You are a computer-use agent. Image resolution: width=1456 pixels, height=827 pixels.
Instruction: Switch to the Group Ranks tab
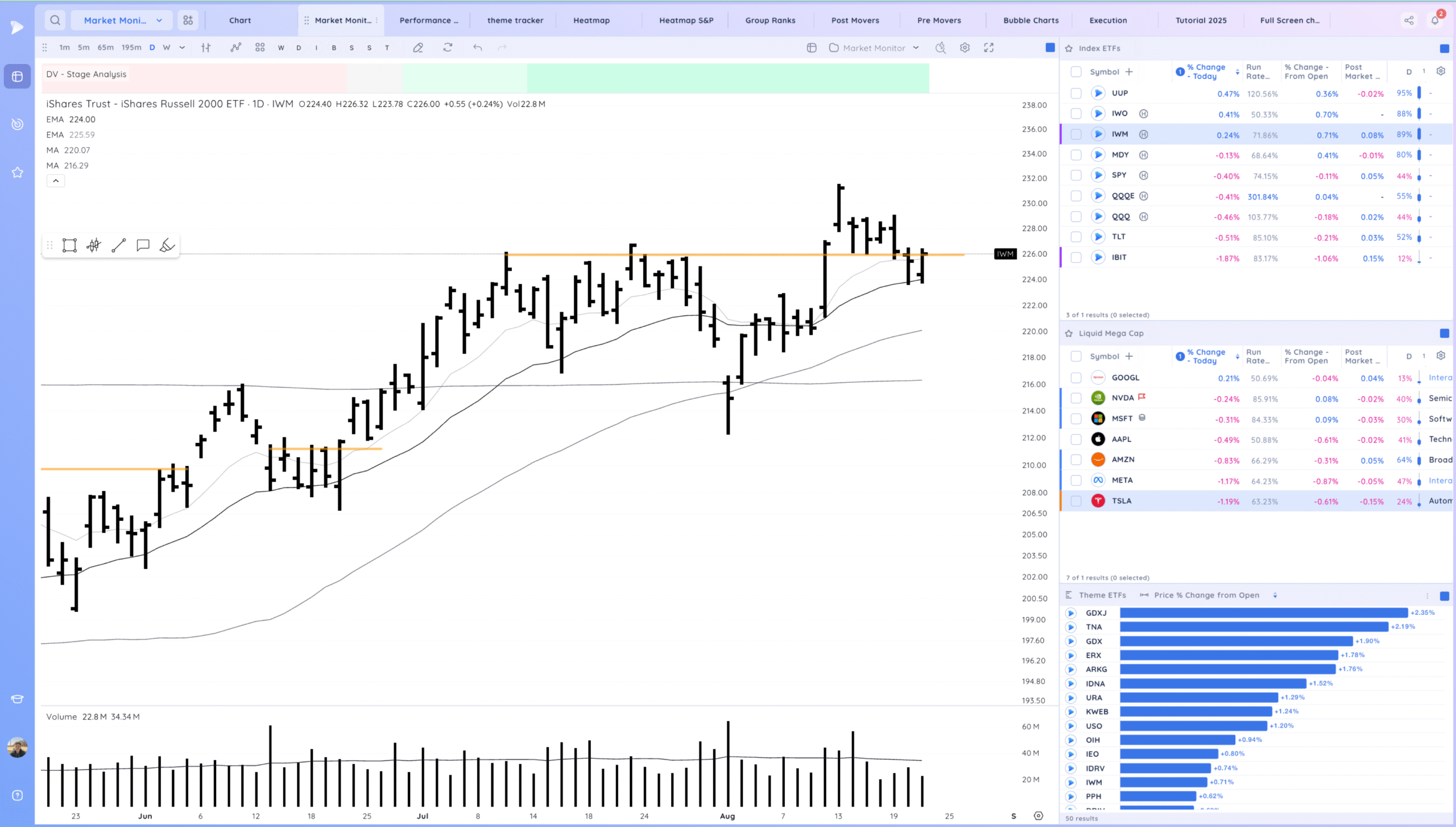(x=770, y=20)
